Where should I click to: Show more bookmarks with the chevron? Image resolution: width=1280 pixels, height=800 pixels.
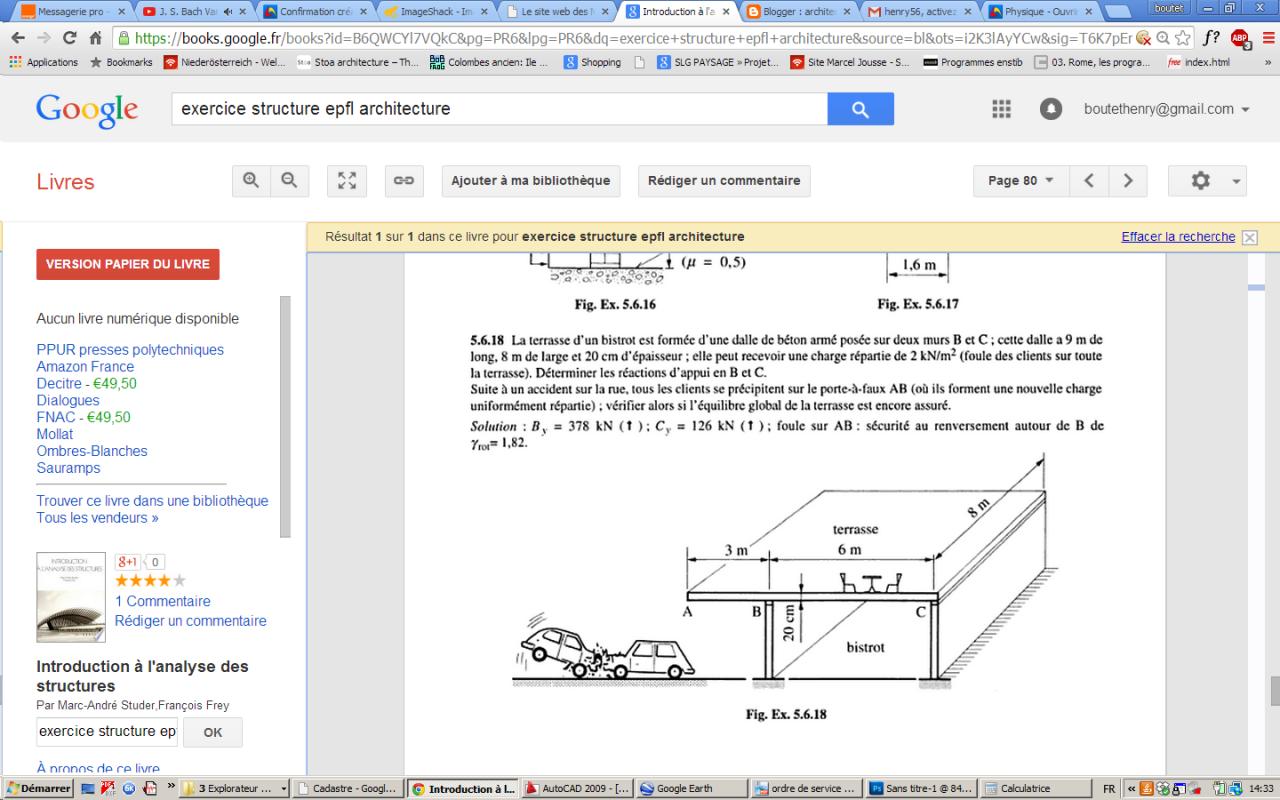pyautogui.click(x=1267, y=62)
